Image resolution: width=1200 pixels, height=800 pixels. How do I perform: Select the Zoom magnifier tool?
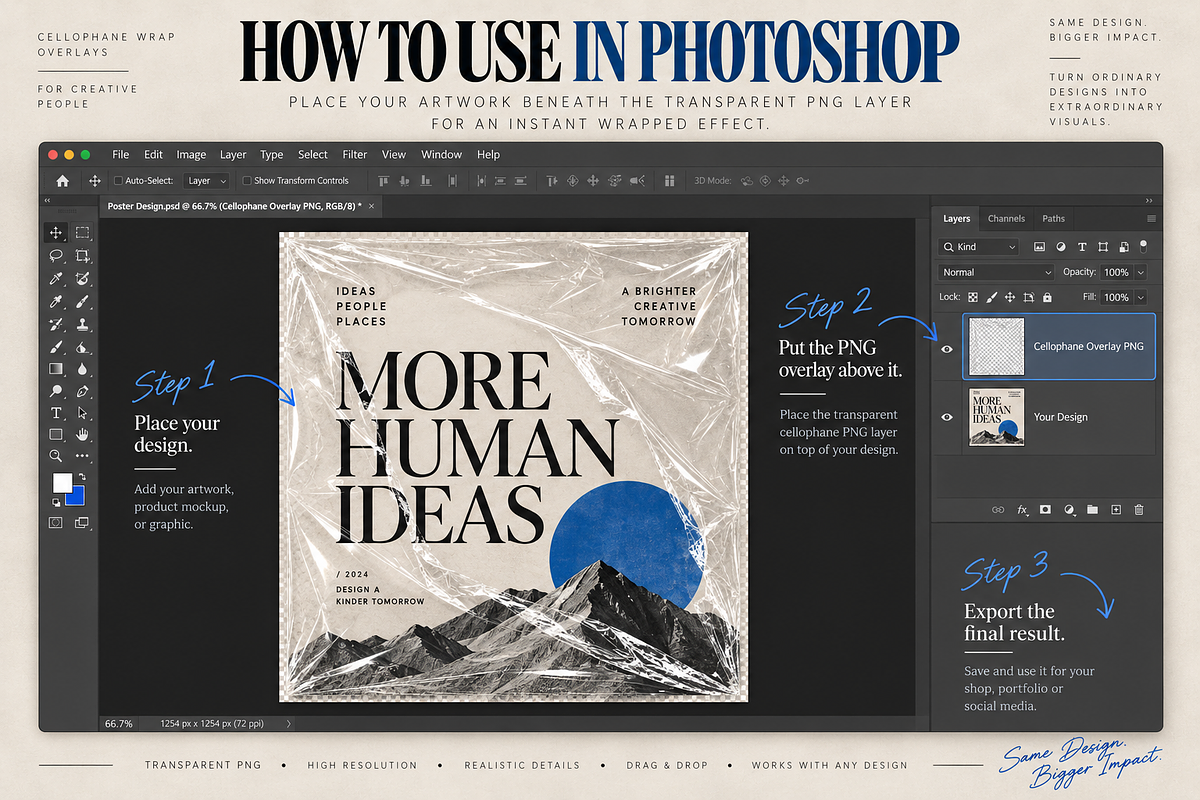click(56, 455)
